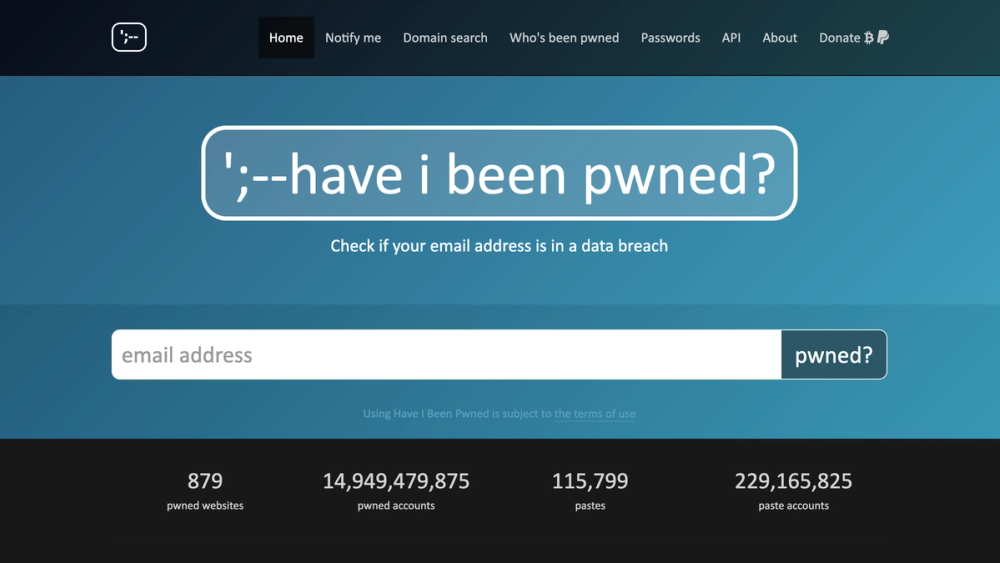Click 'Check if your email address is in a data breach' text
Image resolution: width=1000 pixels, height=563 pixels.
coord(499,245)
